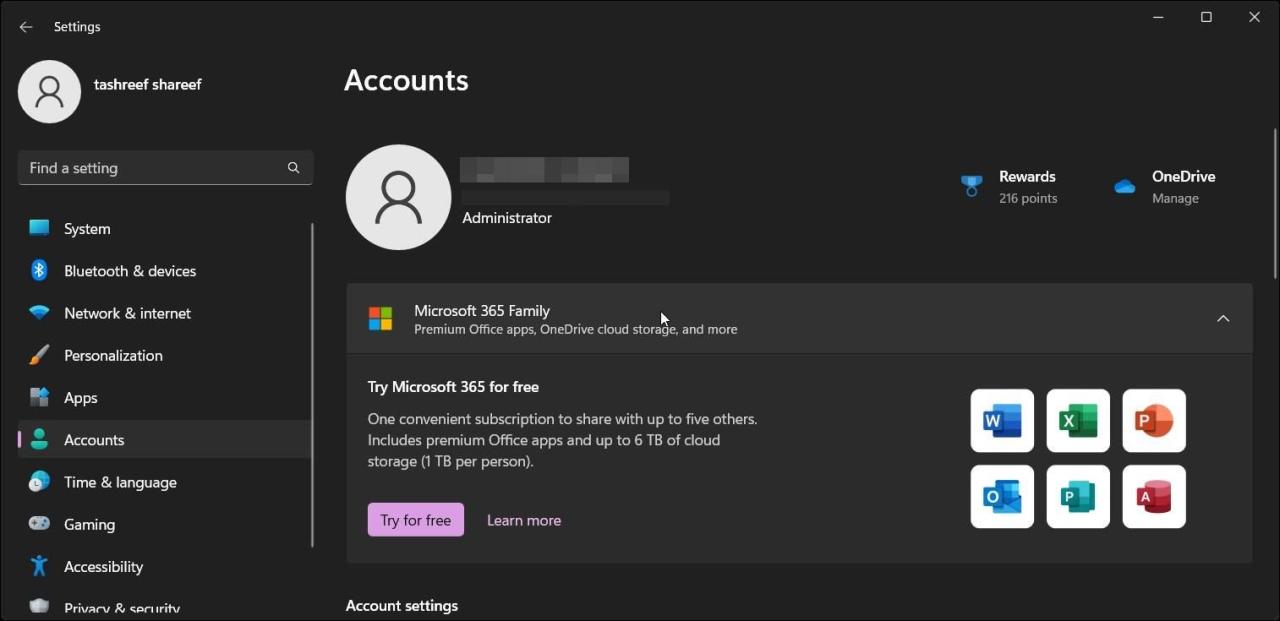Click the Privacy & security shield icon
The width and height of the screenshot is (1280, 621).
tap(39, 606)
